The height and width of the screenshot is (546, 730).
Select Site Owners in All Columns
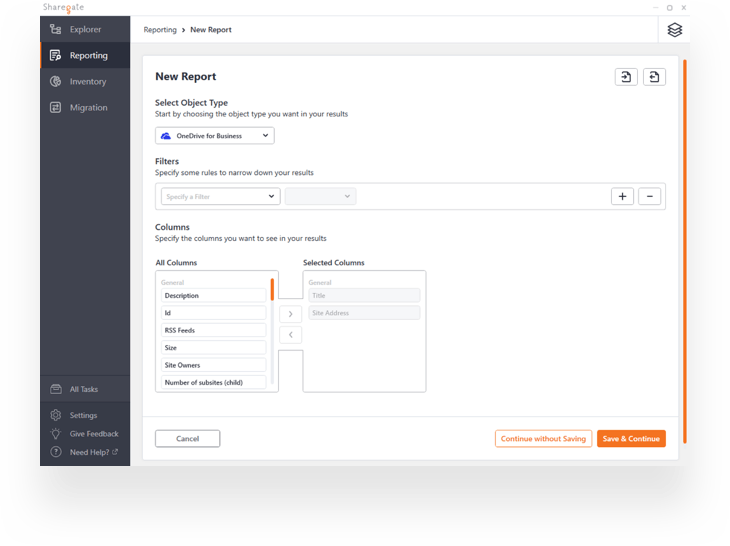(x=214, y=365)
